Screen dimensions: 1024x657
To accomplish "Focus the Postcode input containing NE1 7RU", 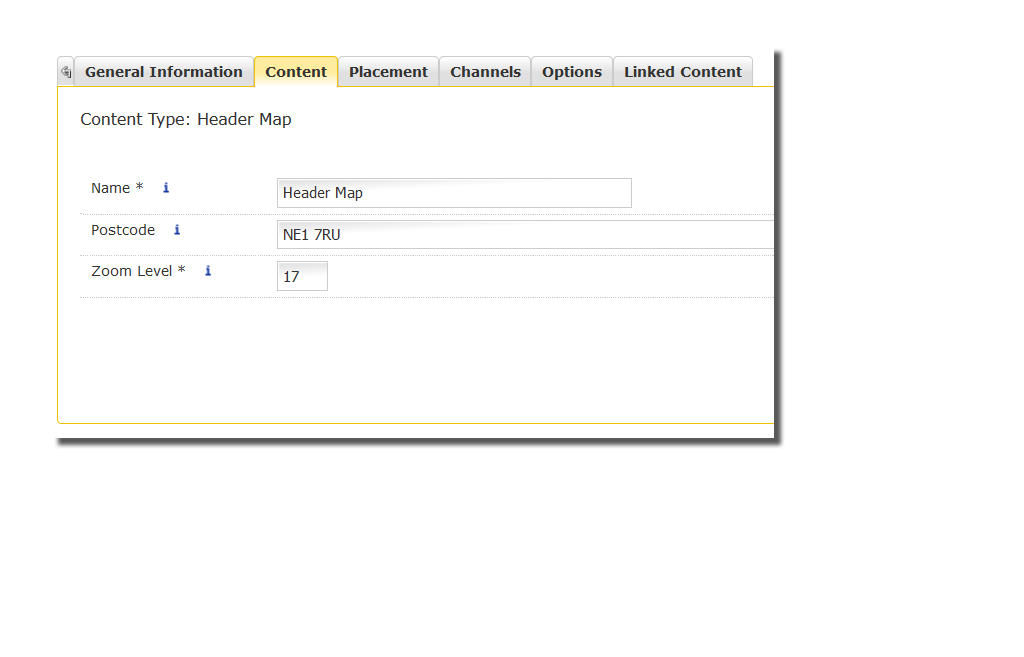I will click(x=525, y=235).
